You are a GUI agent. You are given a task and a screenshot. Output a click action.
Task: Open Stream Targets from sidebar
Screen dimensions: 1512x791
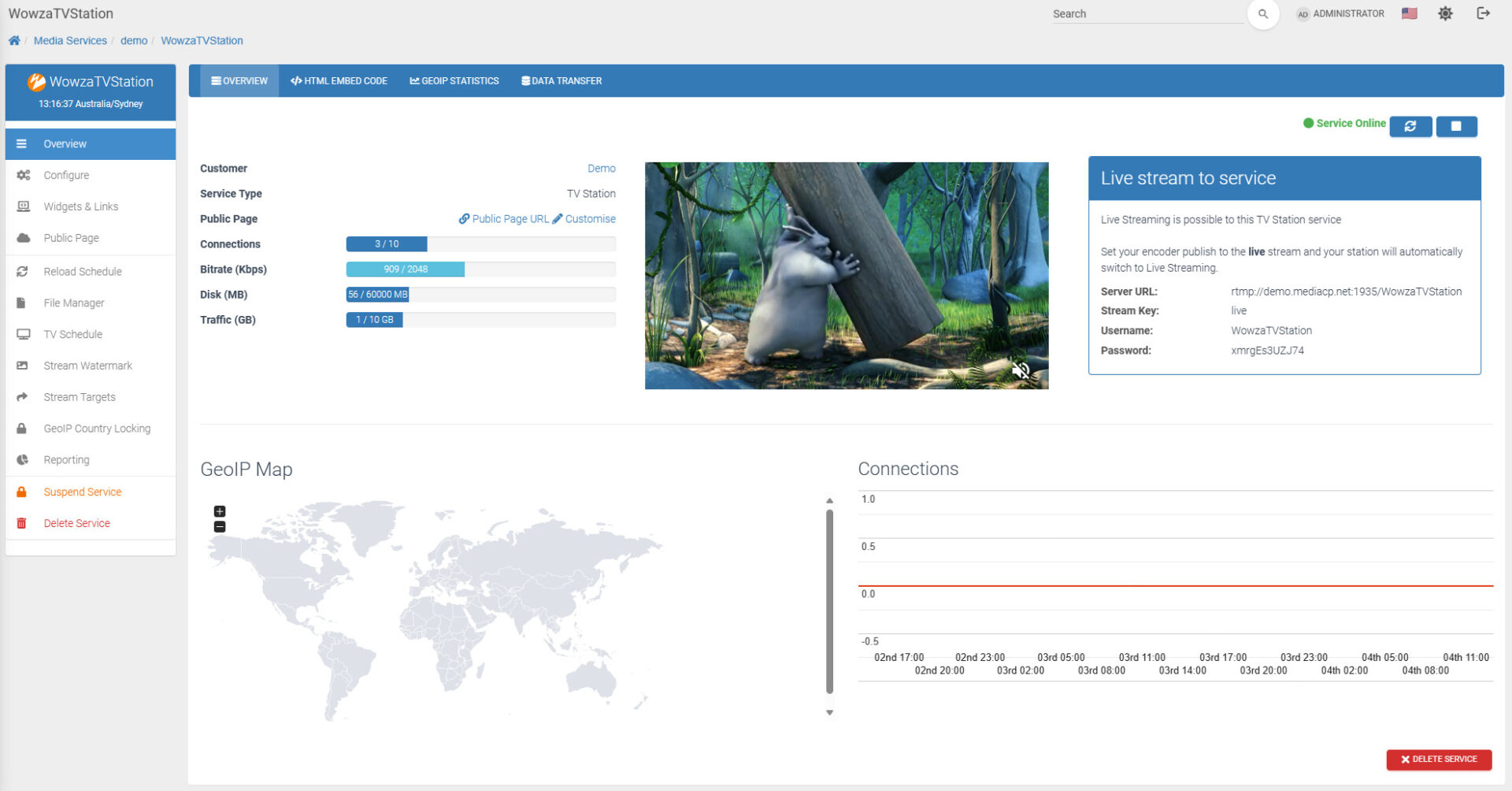click(91, 397)
